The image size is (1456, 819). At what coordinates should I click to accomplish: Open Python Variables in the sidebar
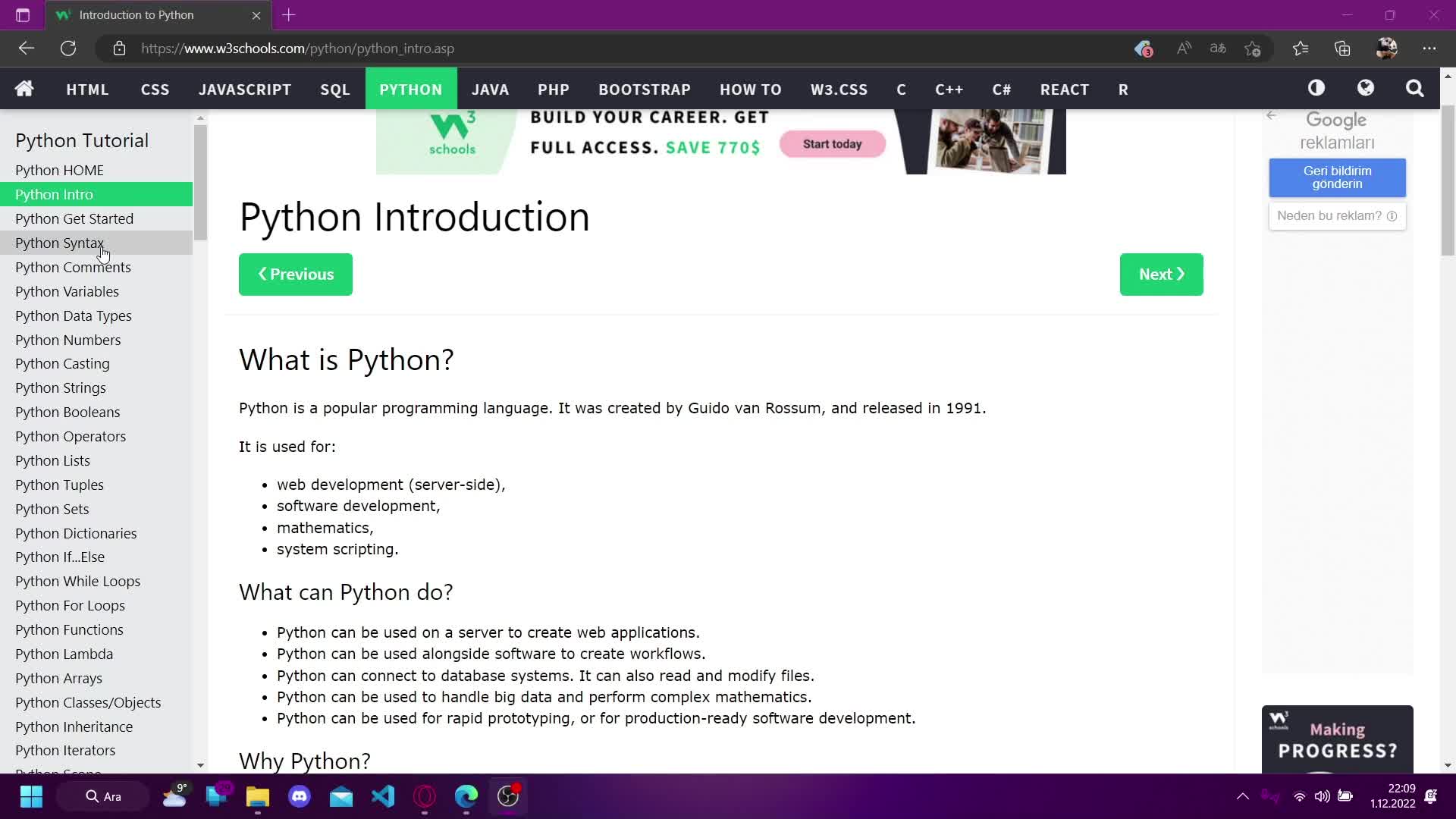pos(96,291)
